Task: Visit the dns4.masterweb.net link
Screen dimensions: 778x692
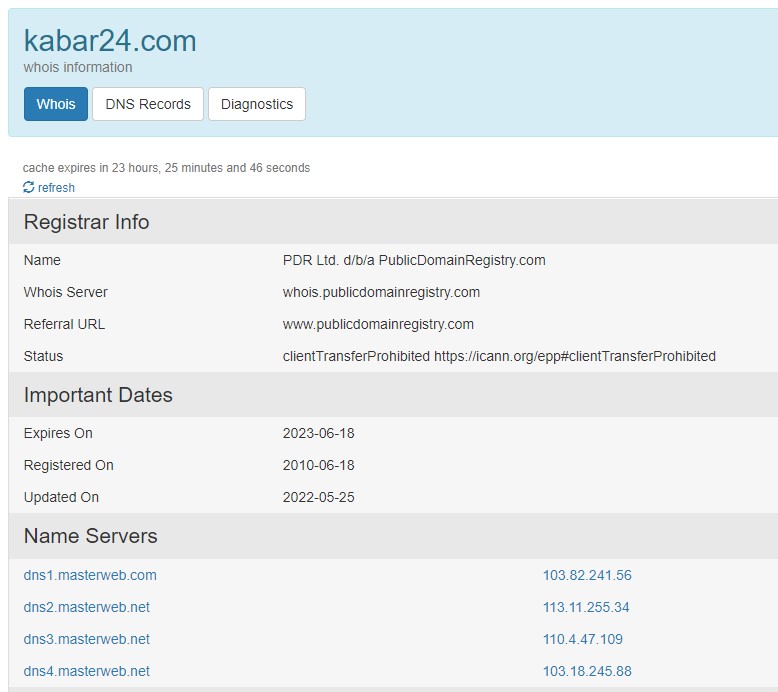Action: point(87,671)
